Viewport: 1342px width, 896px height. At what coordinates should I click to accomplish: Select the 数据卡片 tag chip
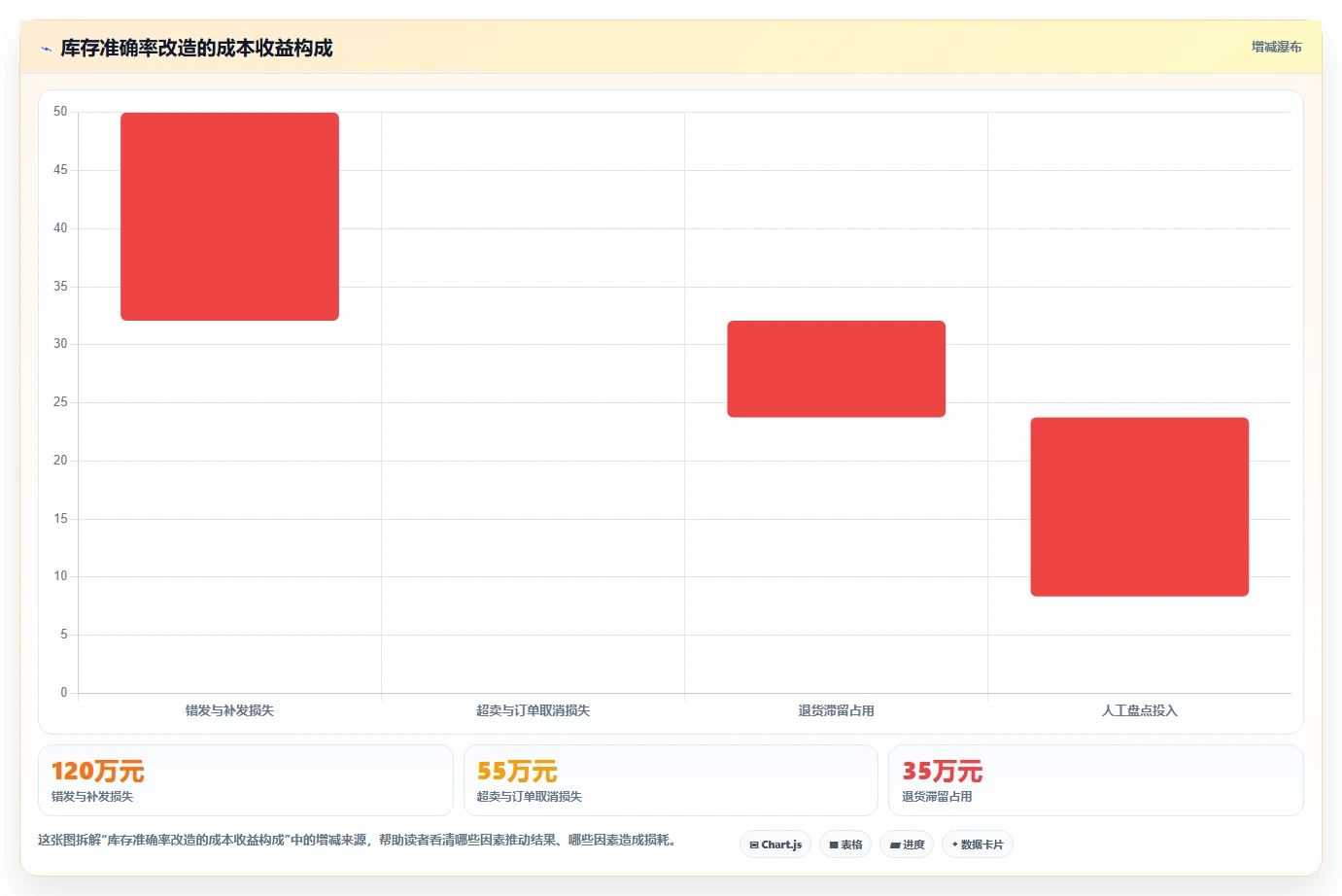pyautogui.click(x=978, y=844)
